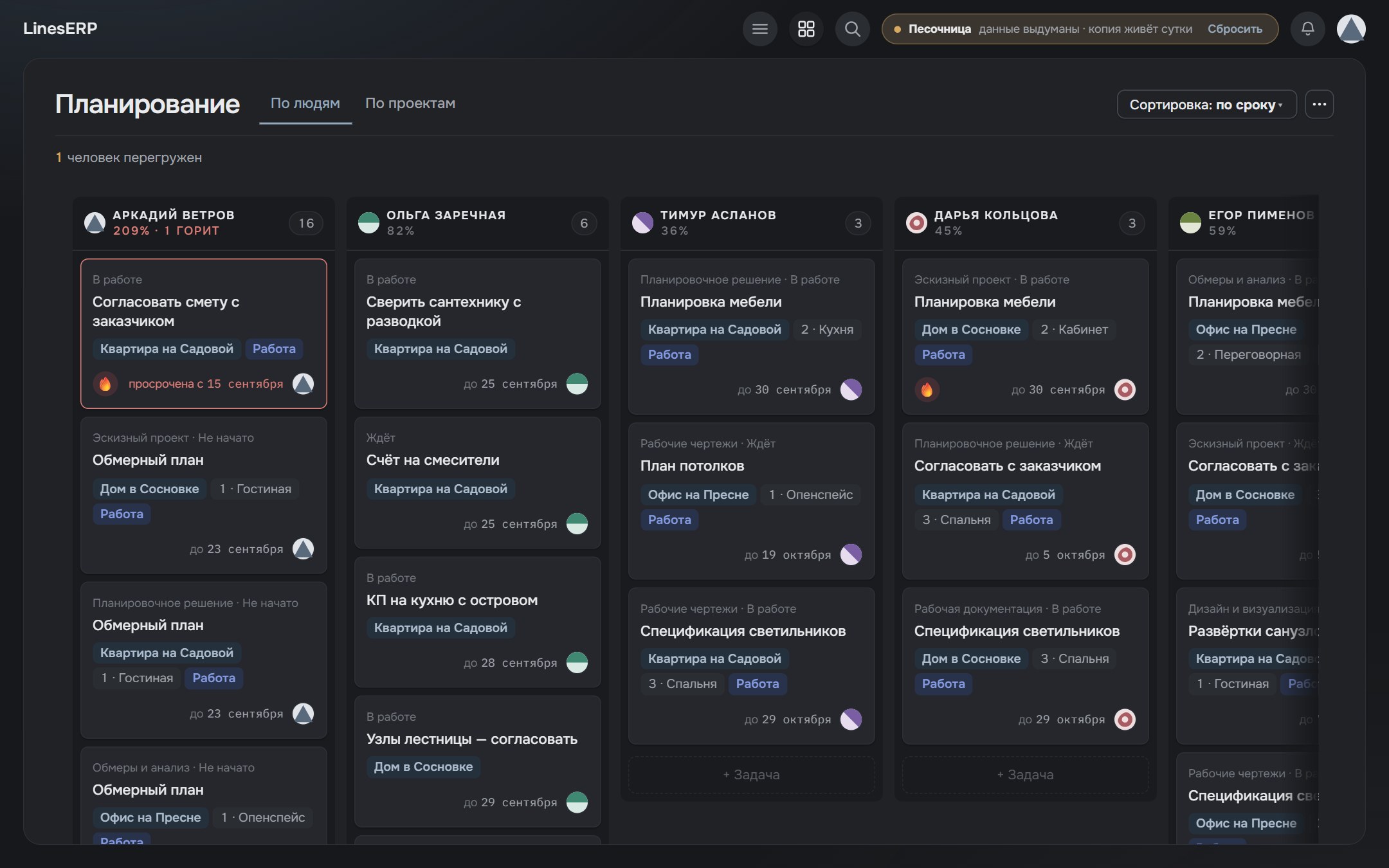
Task: Click Сбросить in the sandbox banner
Action: click(1235, 29)
